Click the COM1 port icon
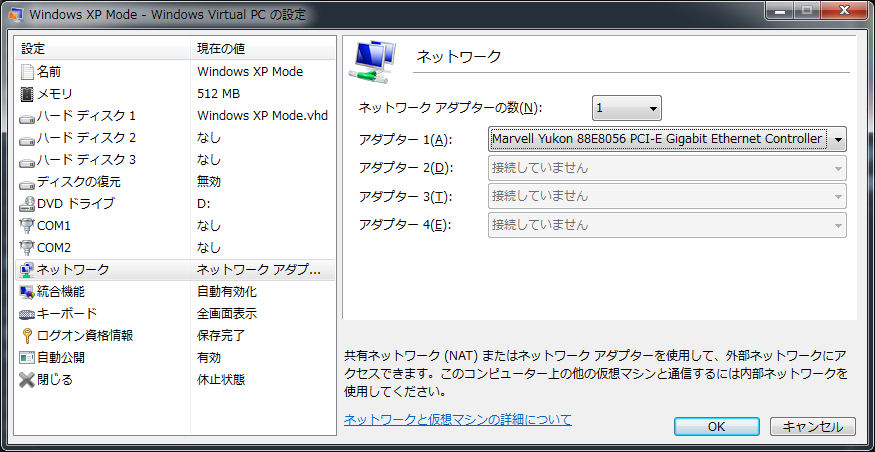 (27, 226)
